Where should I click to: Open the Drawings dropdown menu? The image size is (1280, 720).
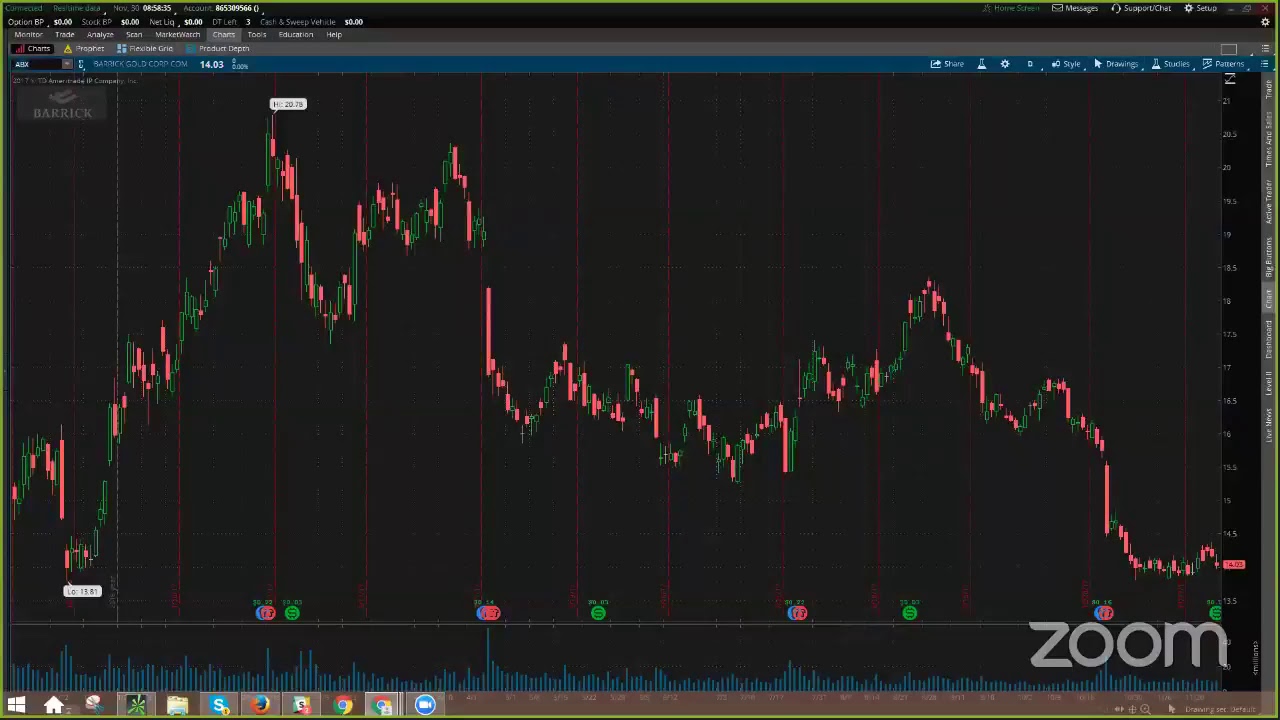coord(1116,64)
